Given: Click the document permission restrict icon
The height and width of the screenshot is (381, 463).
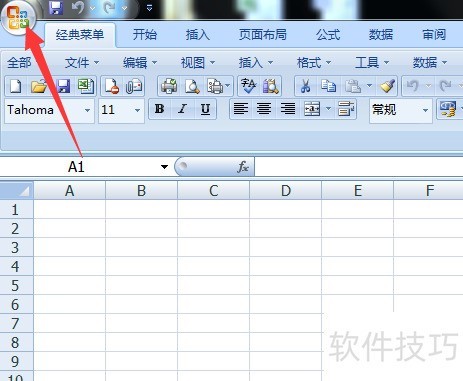Looking at the screenshot, I should pos(112,86).
